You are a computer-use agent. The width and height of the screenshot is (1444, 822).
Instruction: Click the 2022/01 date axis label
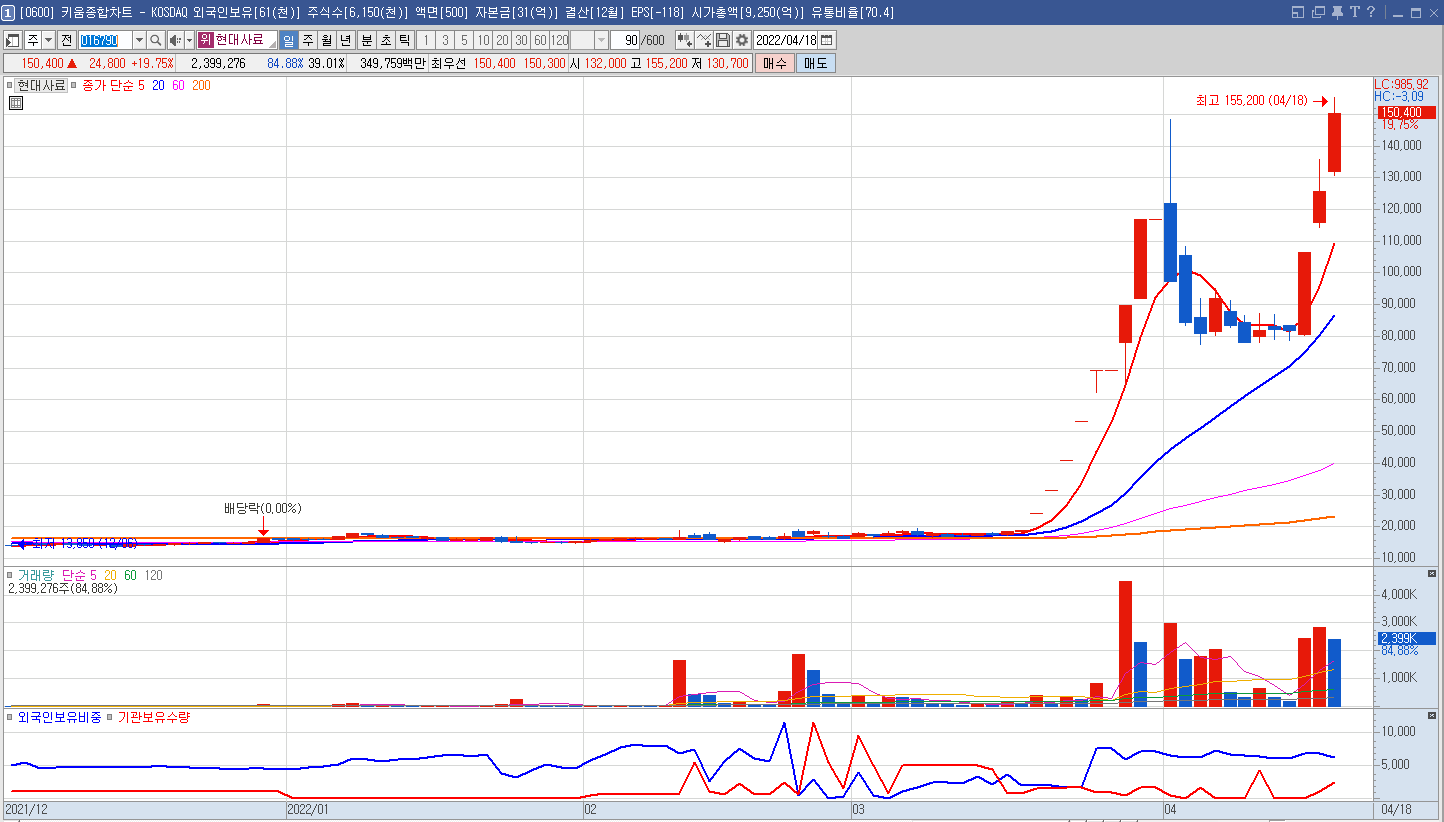click(x=308, y=808)
